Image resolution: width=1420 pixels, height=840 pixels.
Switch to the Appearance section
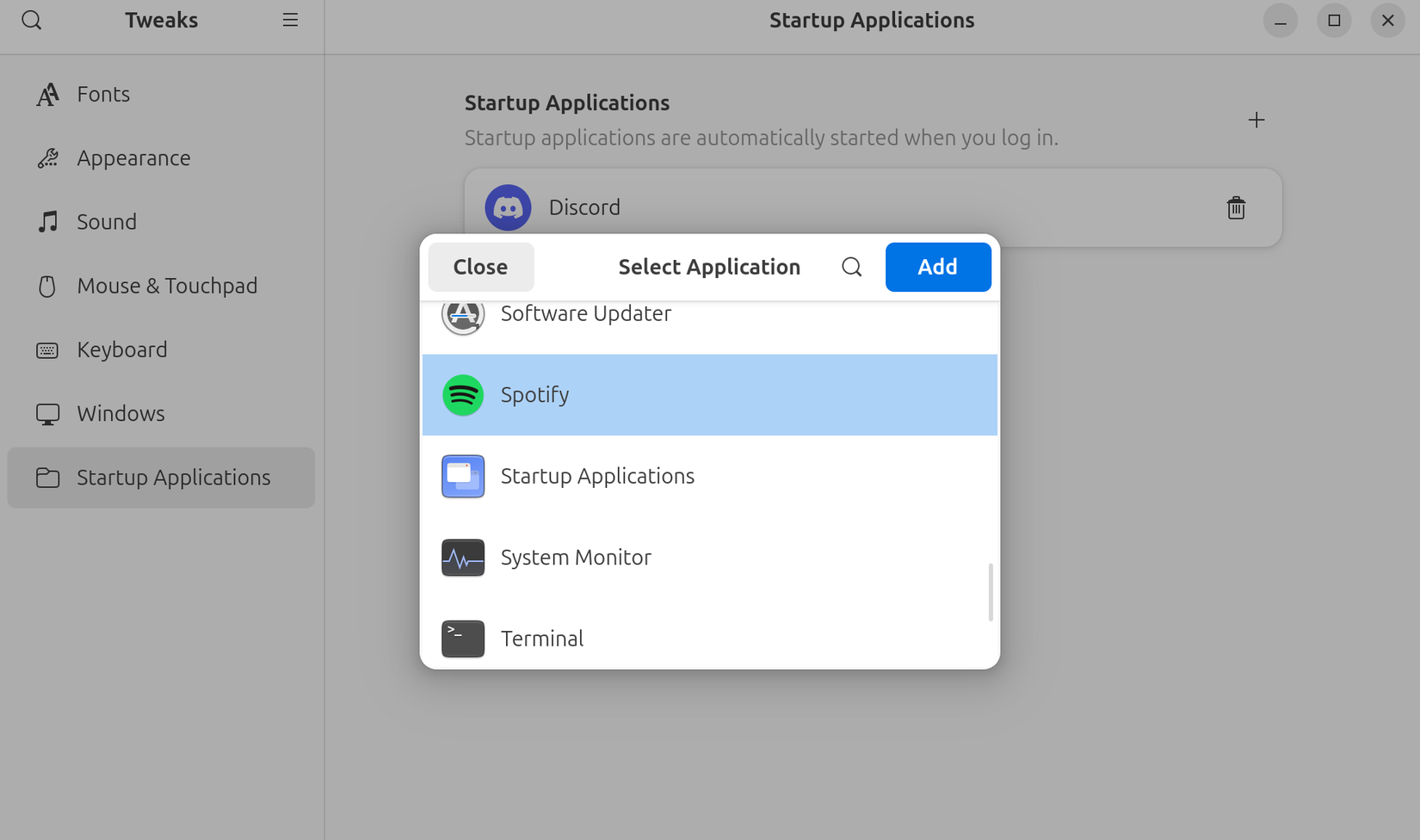(133, 157)
